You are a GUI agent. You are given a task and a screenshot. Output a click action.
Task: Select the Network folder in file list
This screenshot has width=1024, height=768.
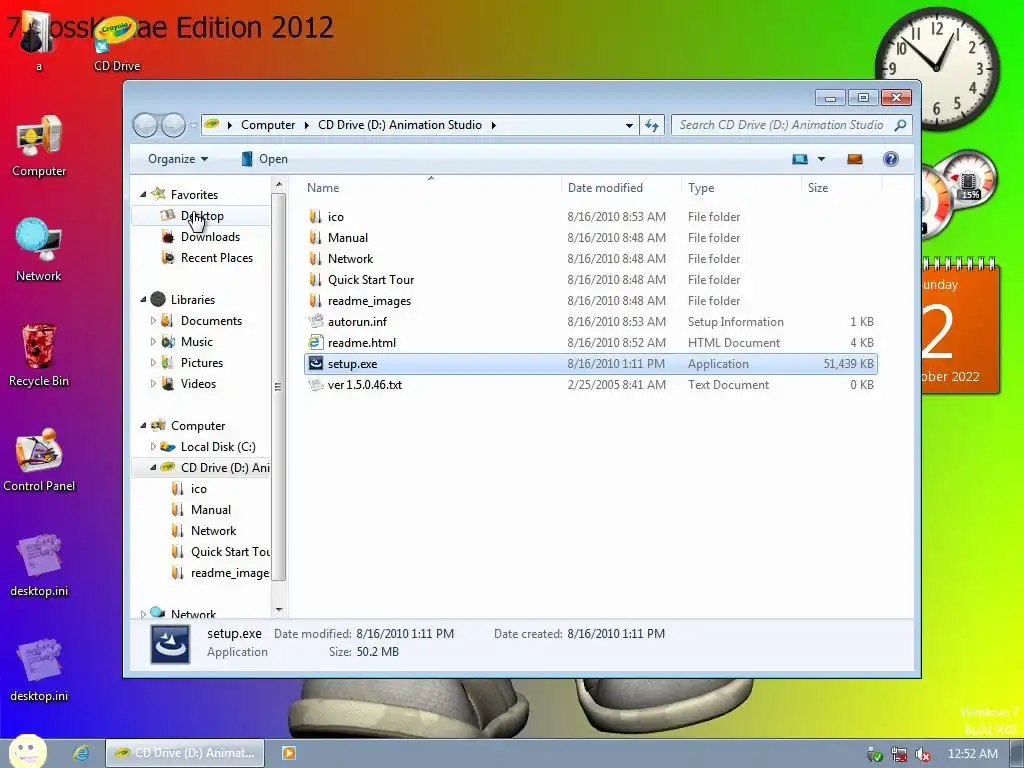point(590,259)
